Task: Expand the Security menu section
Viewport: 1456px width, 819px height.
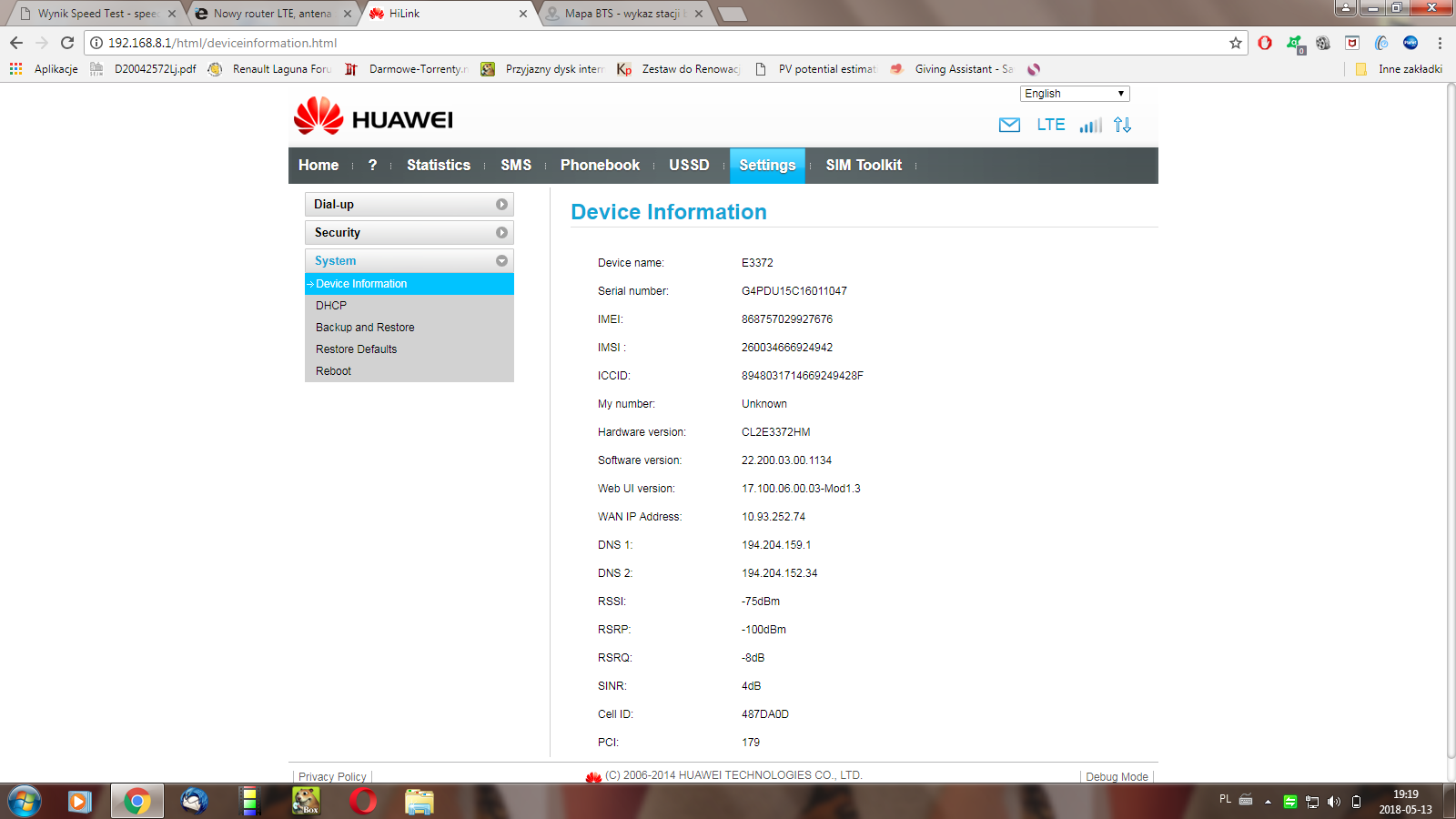Action: (x=409, y=233)
